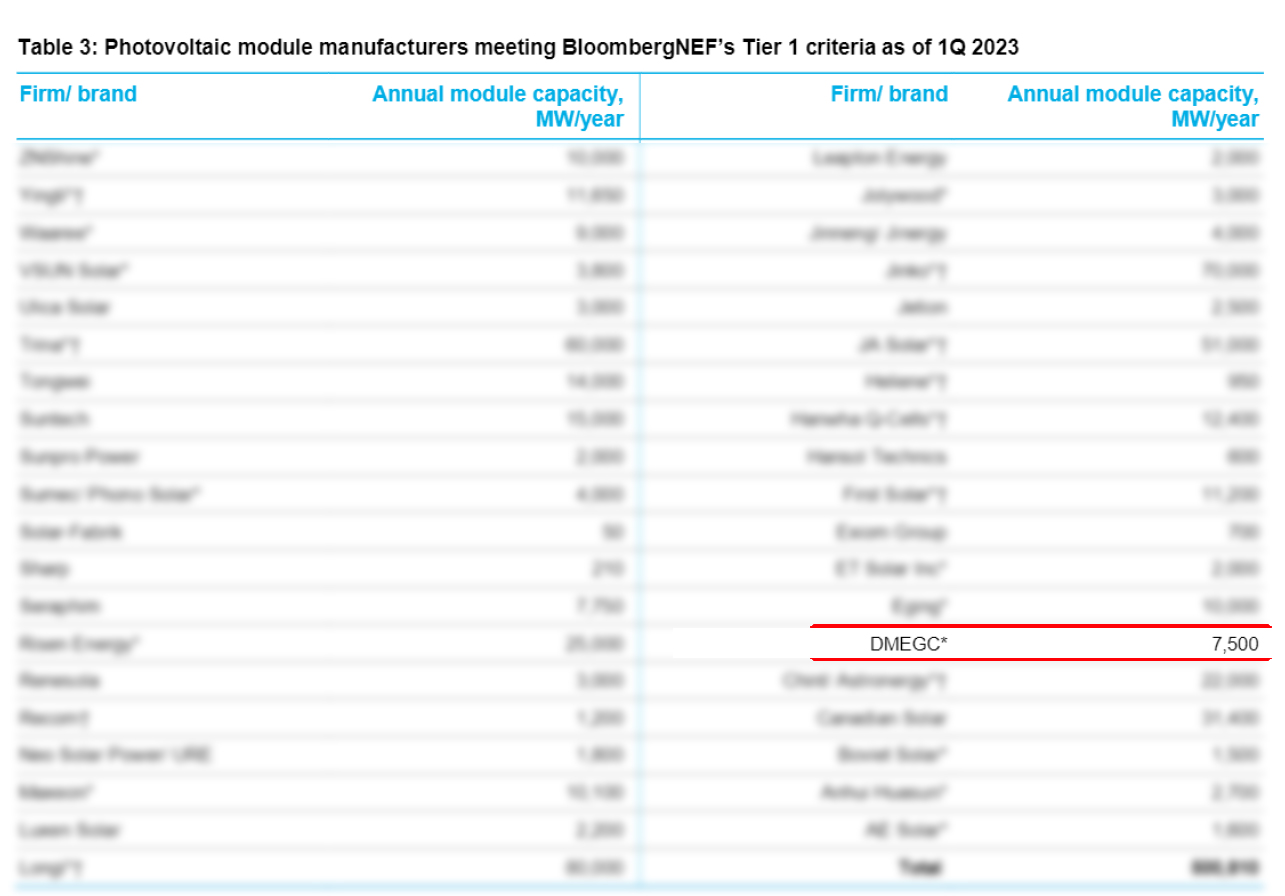Click the first Annual module capacity column header
The width and height of the screenshot is (1285, 896).
498,107
